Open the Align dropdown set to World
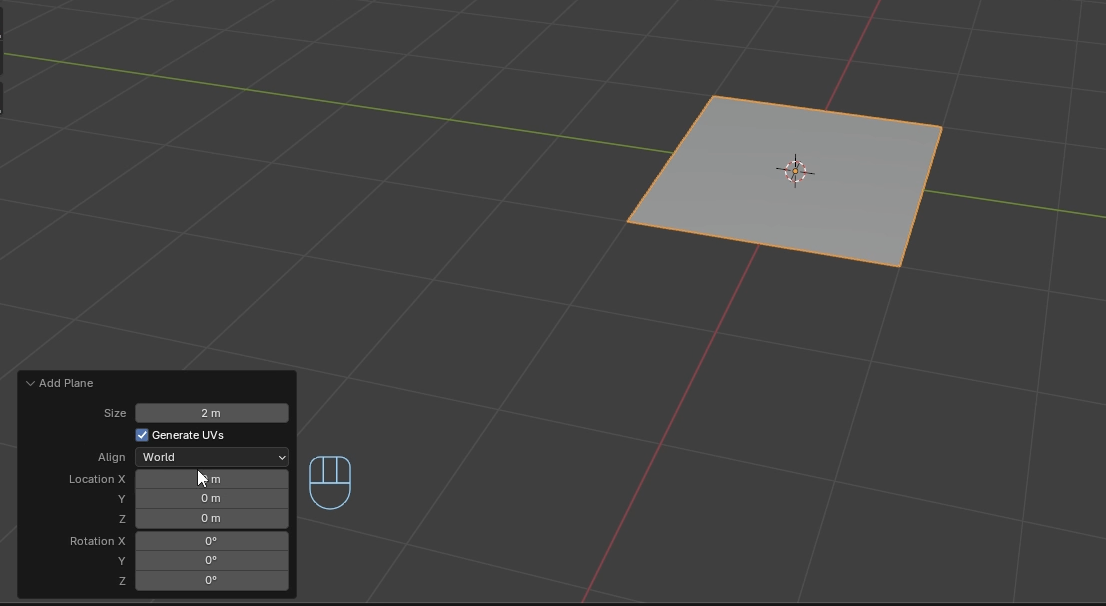The width and height of the screenshot is (1106, 606). pyautogui.click(x=212, y=457)
